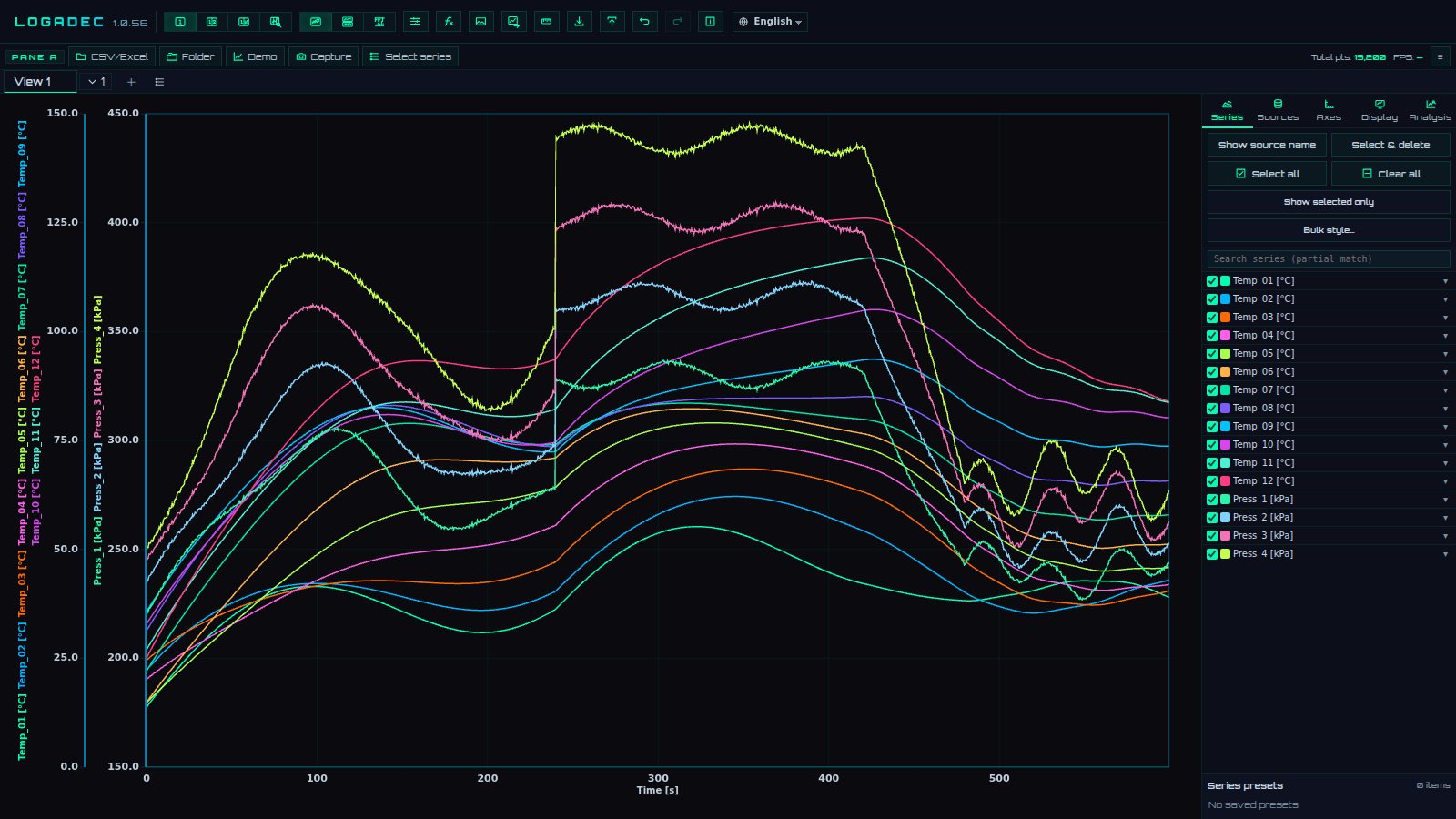
Task: Click the image export icon
Action: 481,22
